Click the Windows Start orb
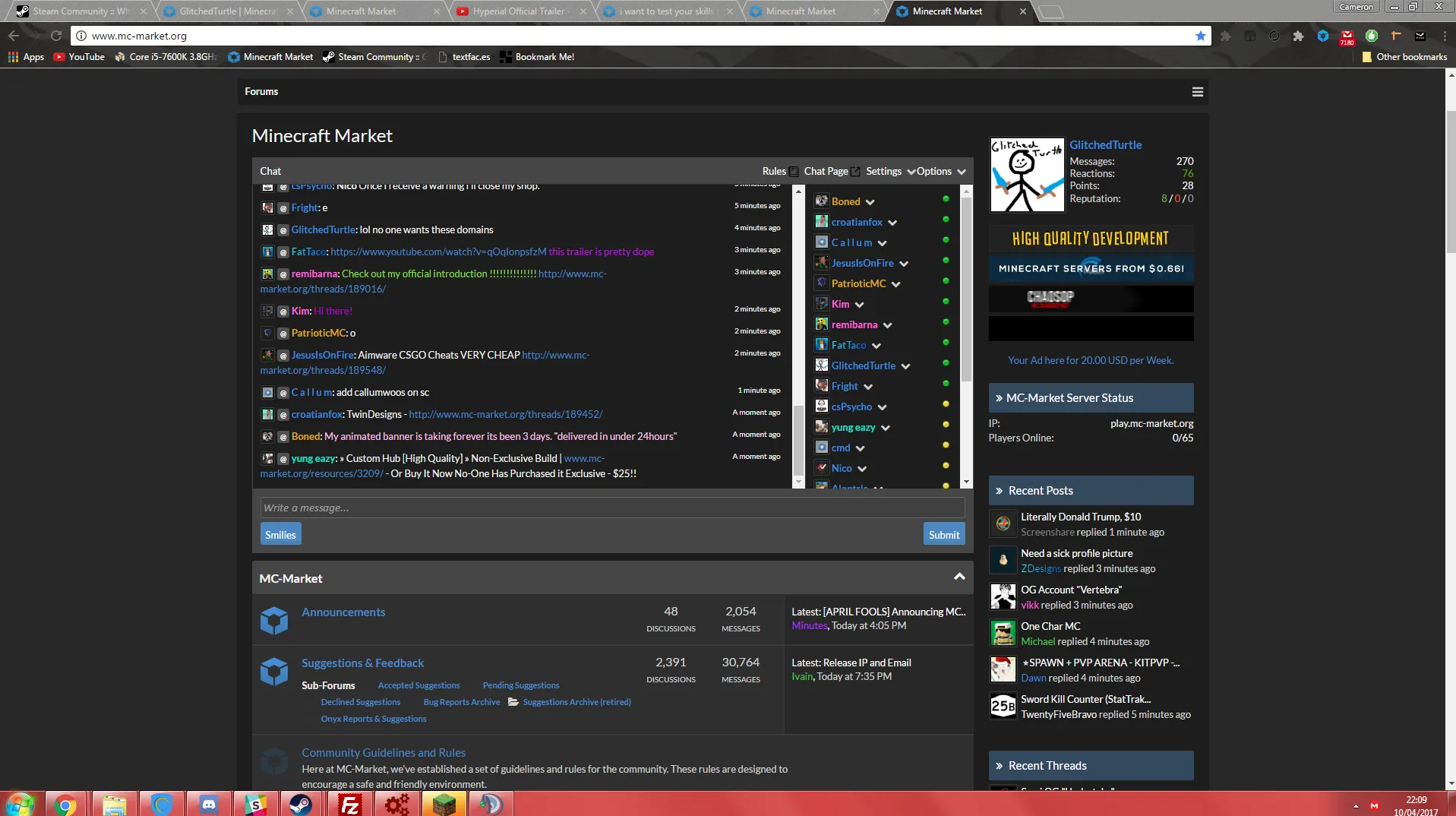This screenshot has height=816, width=1456. pos(21,804)
